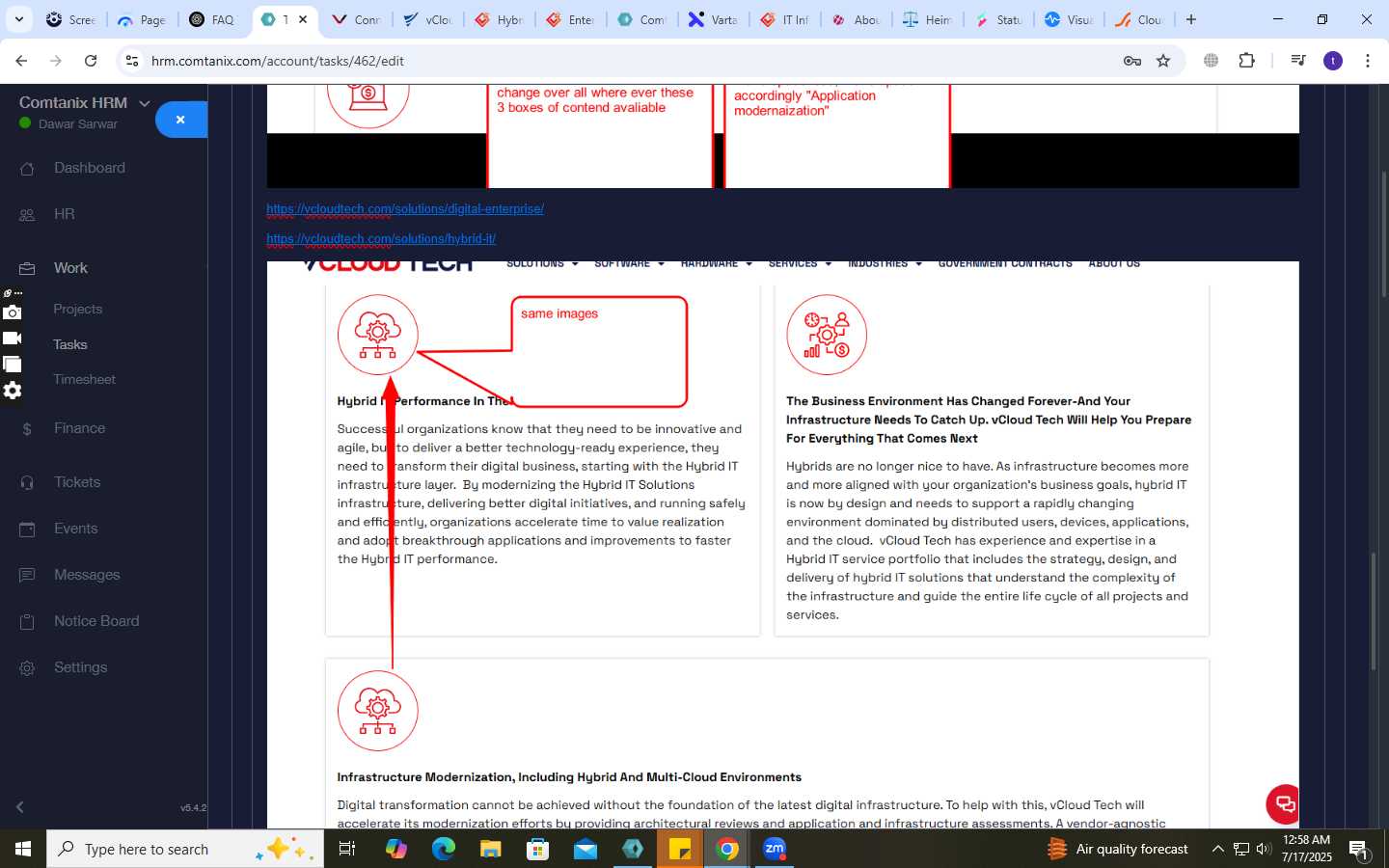
Task: Open Windows Start menu
Action: coord(23,849)
